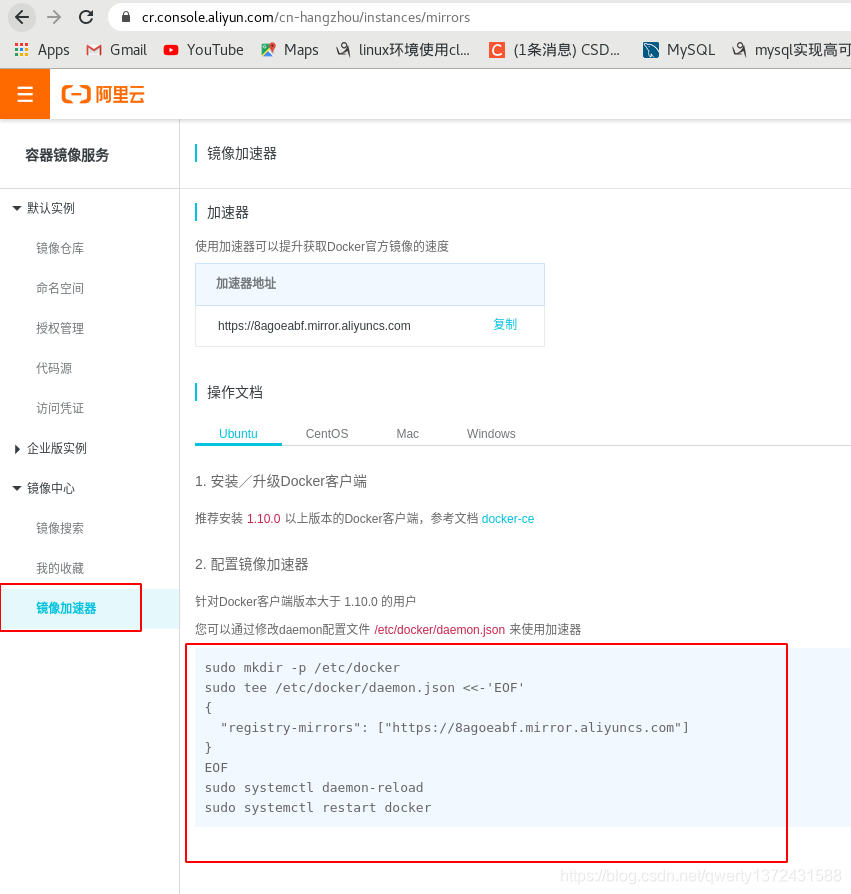Screen dimensions: 851x894
Task: Open the (1条消息) CSD... bookmark
Action: pos(554,50)
